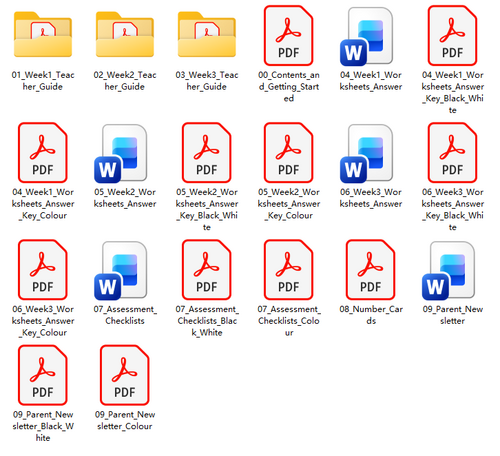This screenshot has width=500, height=456.
Task: Select the 03_Week3_Teacher_Guide folder
Action: point(207,35)
